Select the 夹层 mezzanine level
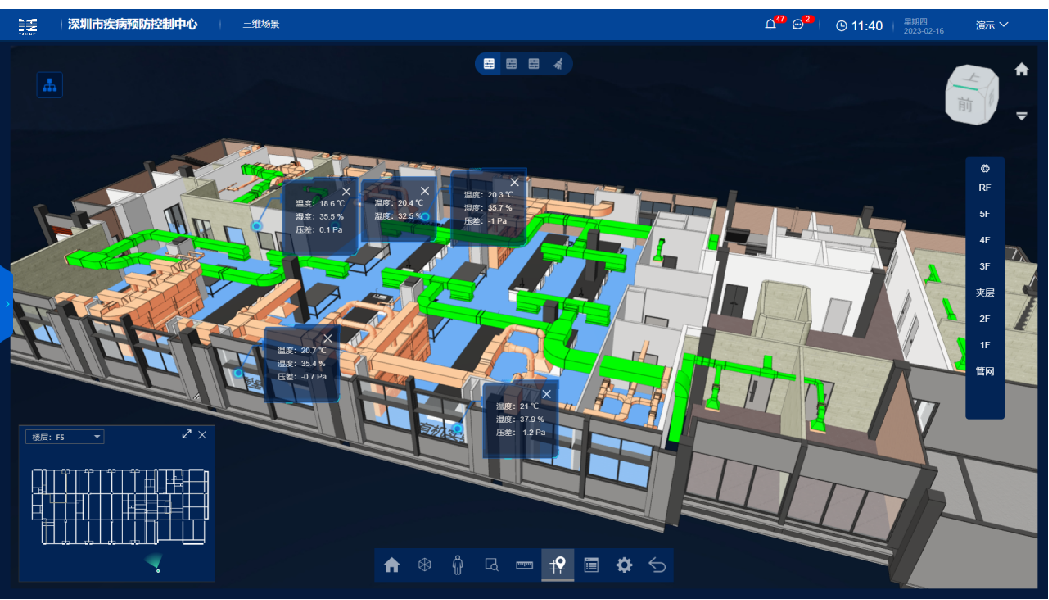Image resolution: width=1049 pixels, height=600 pixels. tap(984, 293)
